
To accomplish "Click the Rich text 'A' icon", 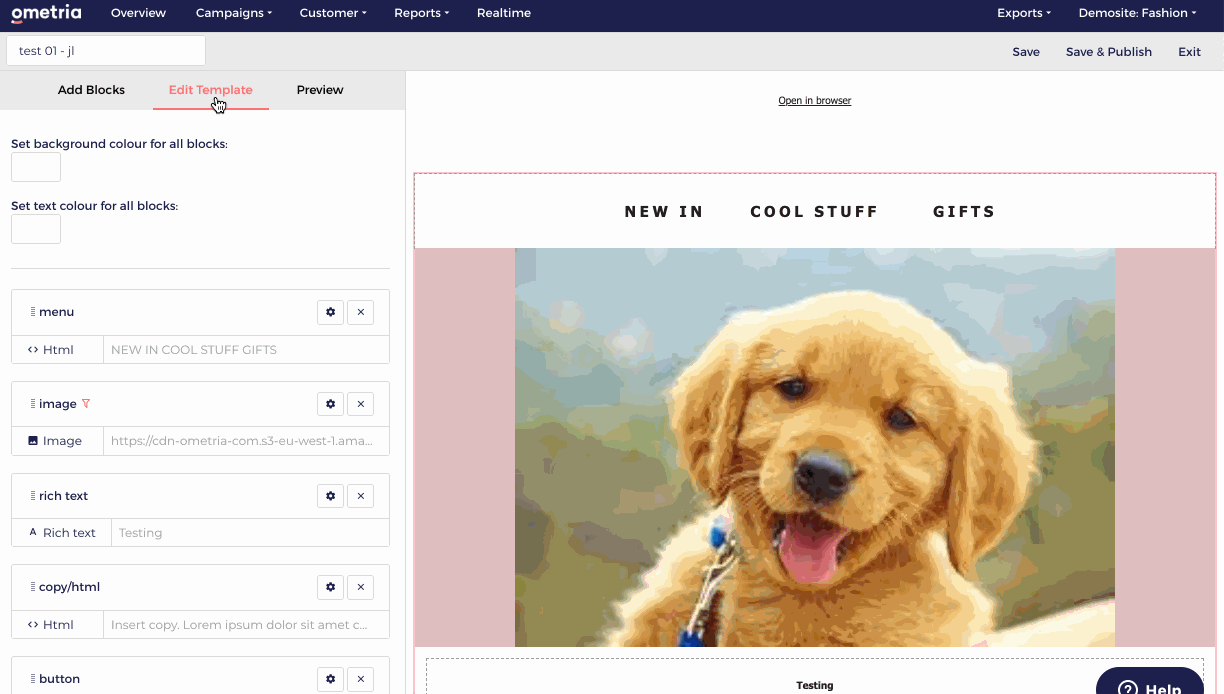I will tap(33, 533).
